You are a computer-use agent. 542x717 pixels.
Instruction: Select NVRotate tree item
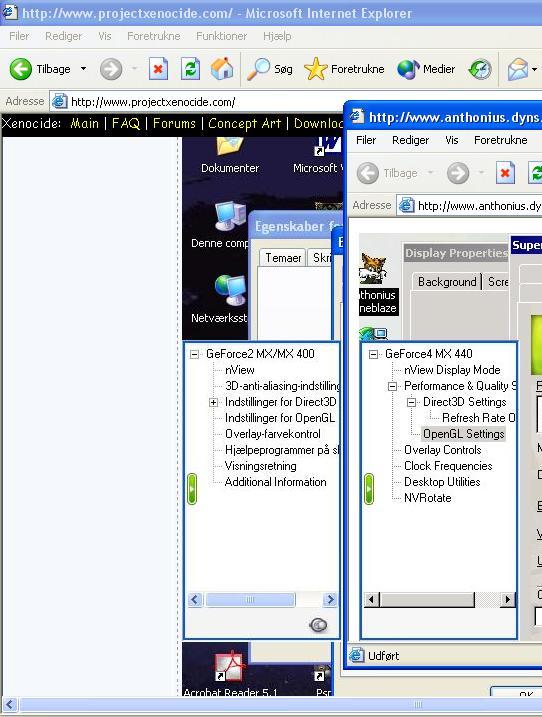428,498
